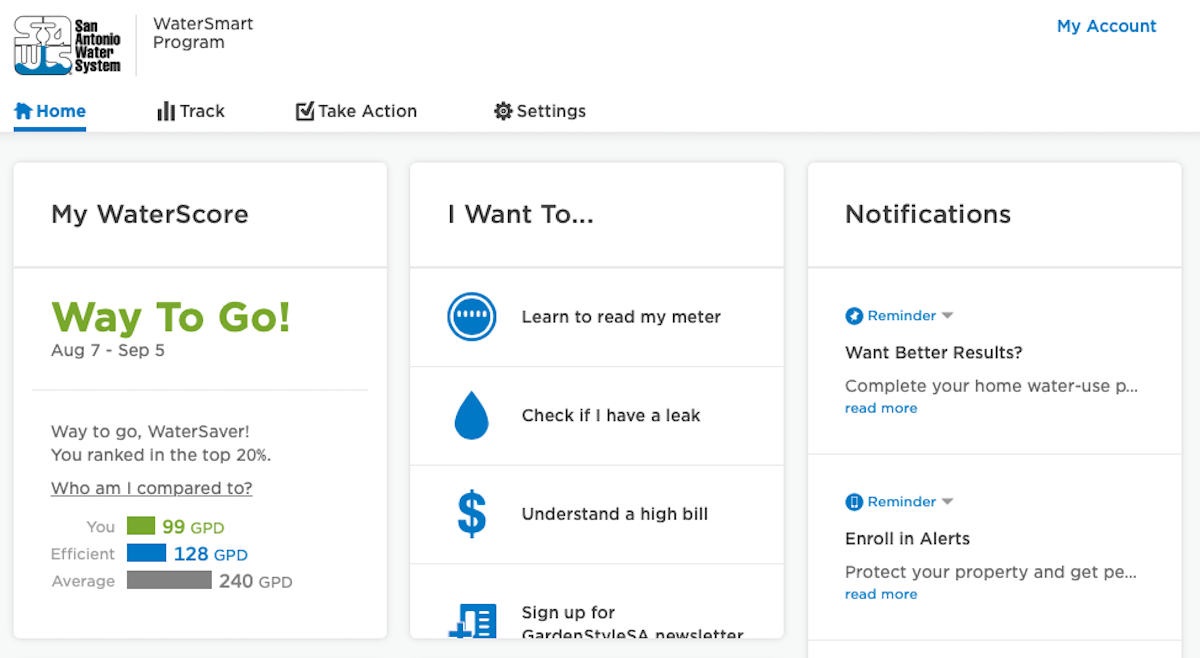Click the Notifications card heading

point(928,214)
